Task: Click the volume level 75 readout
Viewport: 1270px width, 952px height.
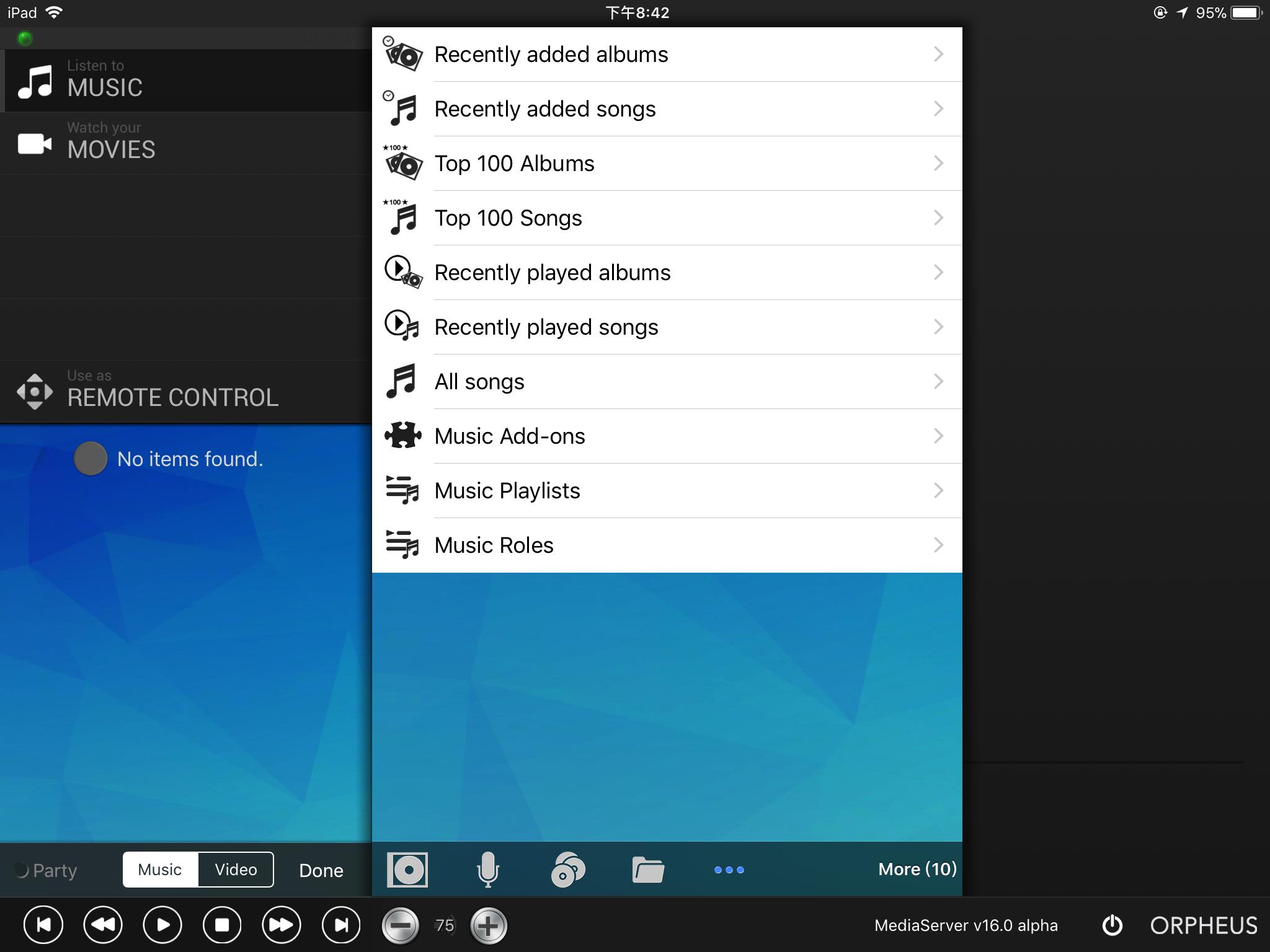Action: (445, 925)
